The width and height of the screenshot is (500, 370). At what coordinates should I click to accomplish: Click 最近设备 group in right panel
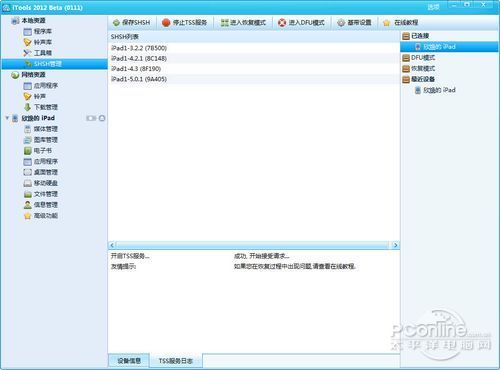coord(419,79)
